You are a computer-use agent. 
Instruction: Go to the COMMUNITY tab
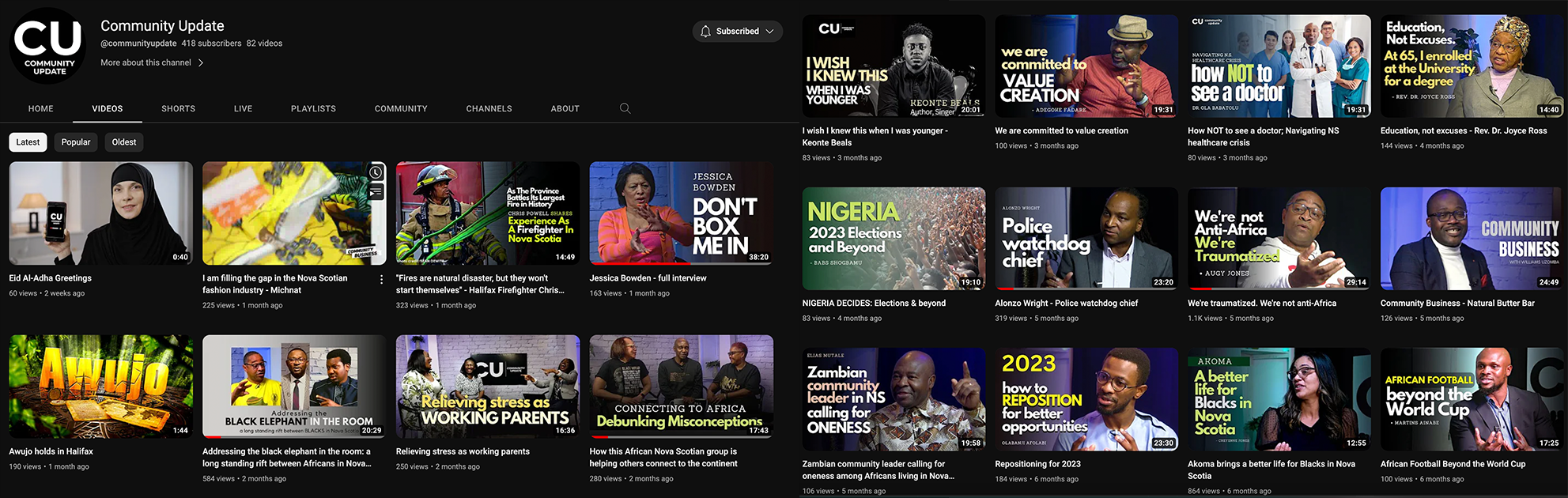(401, 108)
